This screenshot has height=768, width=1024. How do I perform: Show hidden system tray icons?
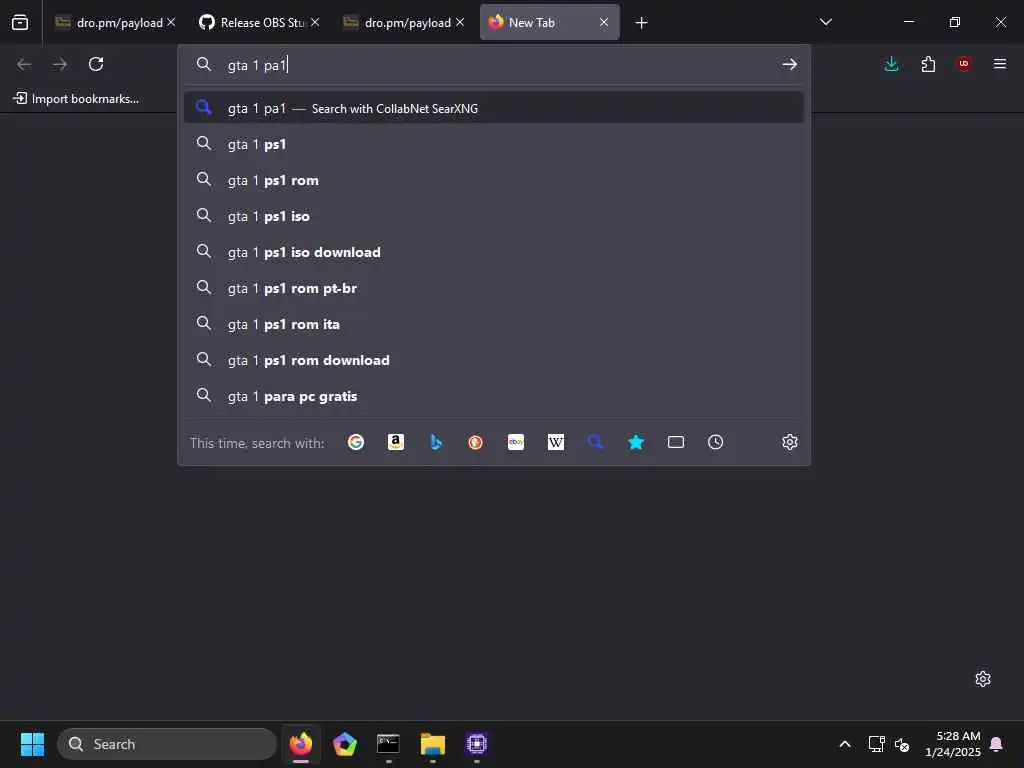click(x=844, y=744)
